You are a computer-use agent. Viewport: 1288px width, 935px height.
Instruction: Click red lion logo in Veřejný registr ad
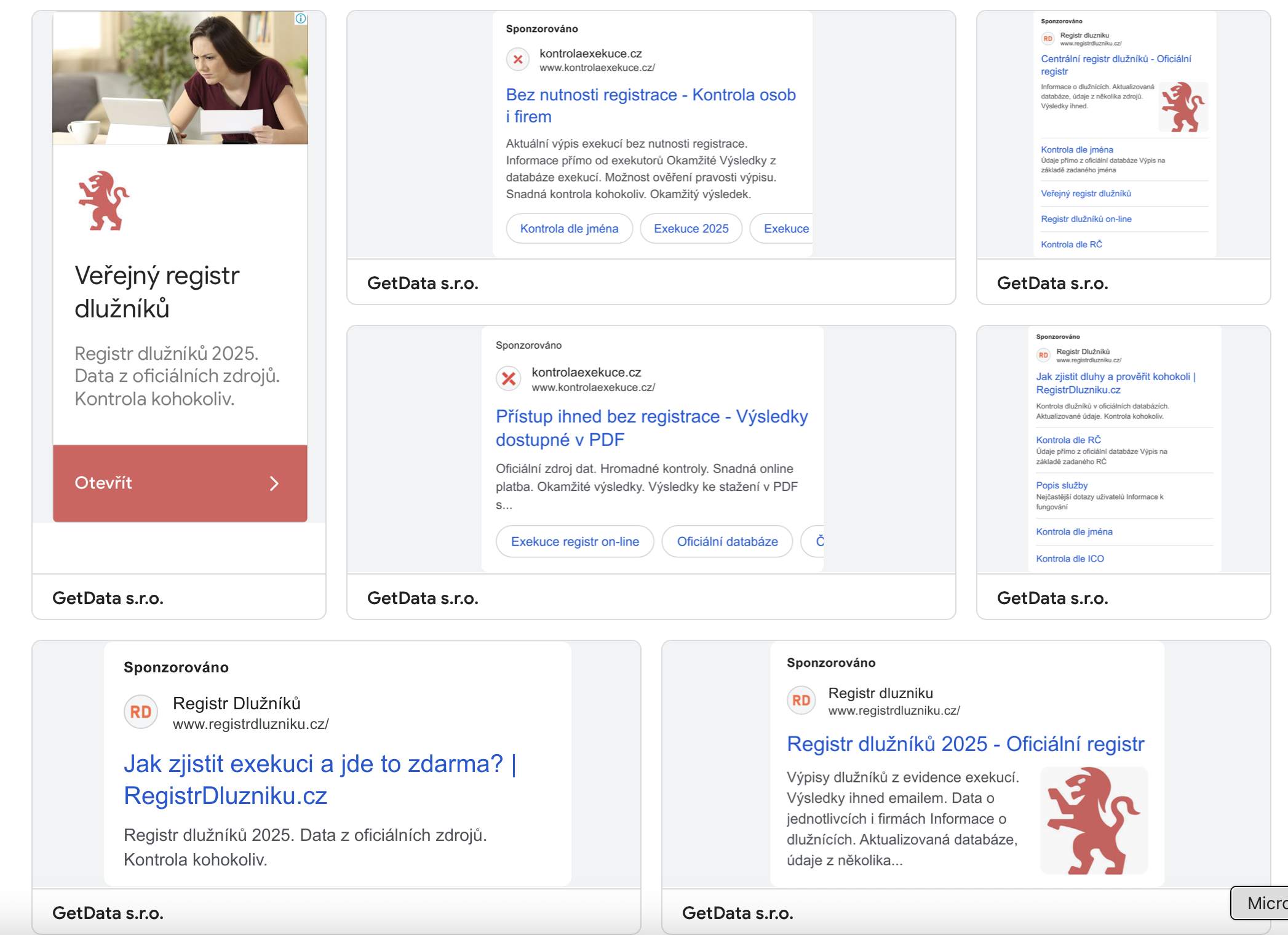[x=103, y=201]
